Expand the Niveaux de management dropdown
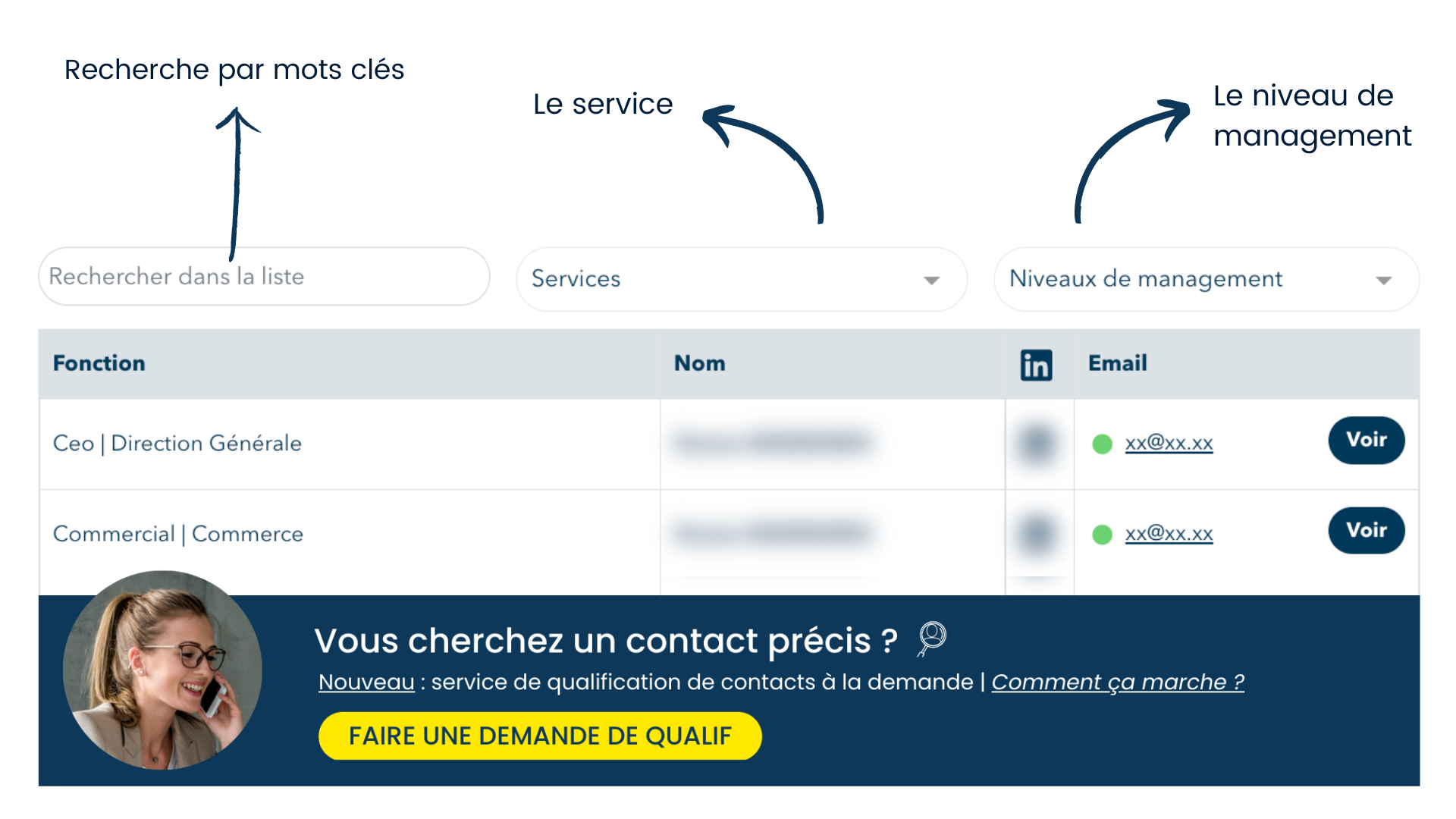The width and height of the screenshot is (1456, 819). tap(1207, 279)
